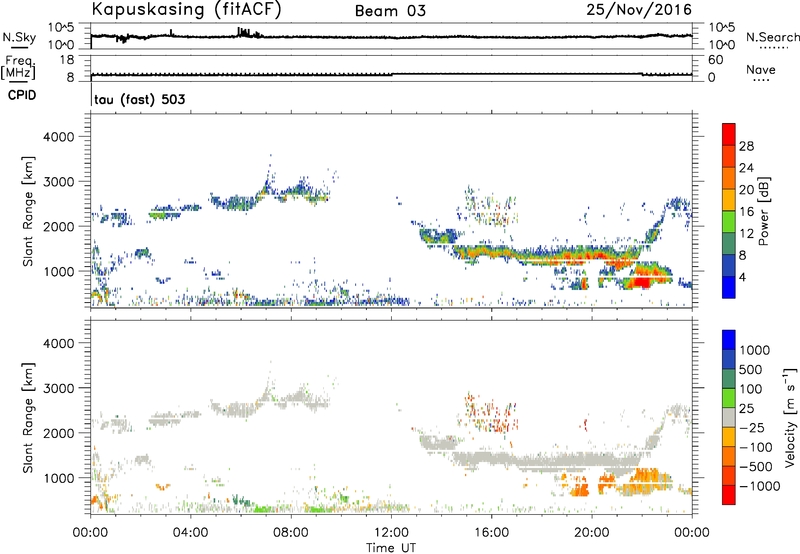Screen dimensions: 800x554
Task: Click the -500 tick label on the Velocity colorbar
Action: 758,466
